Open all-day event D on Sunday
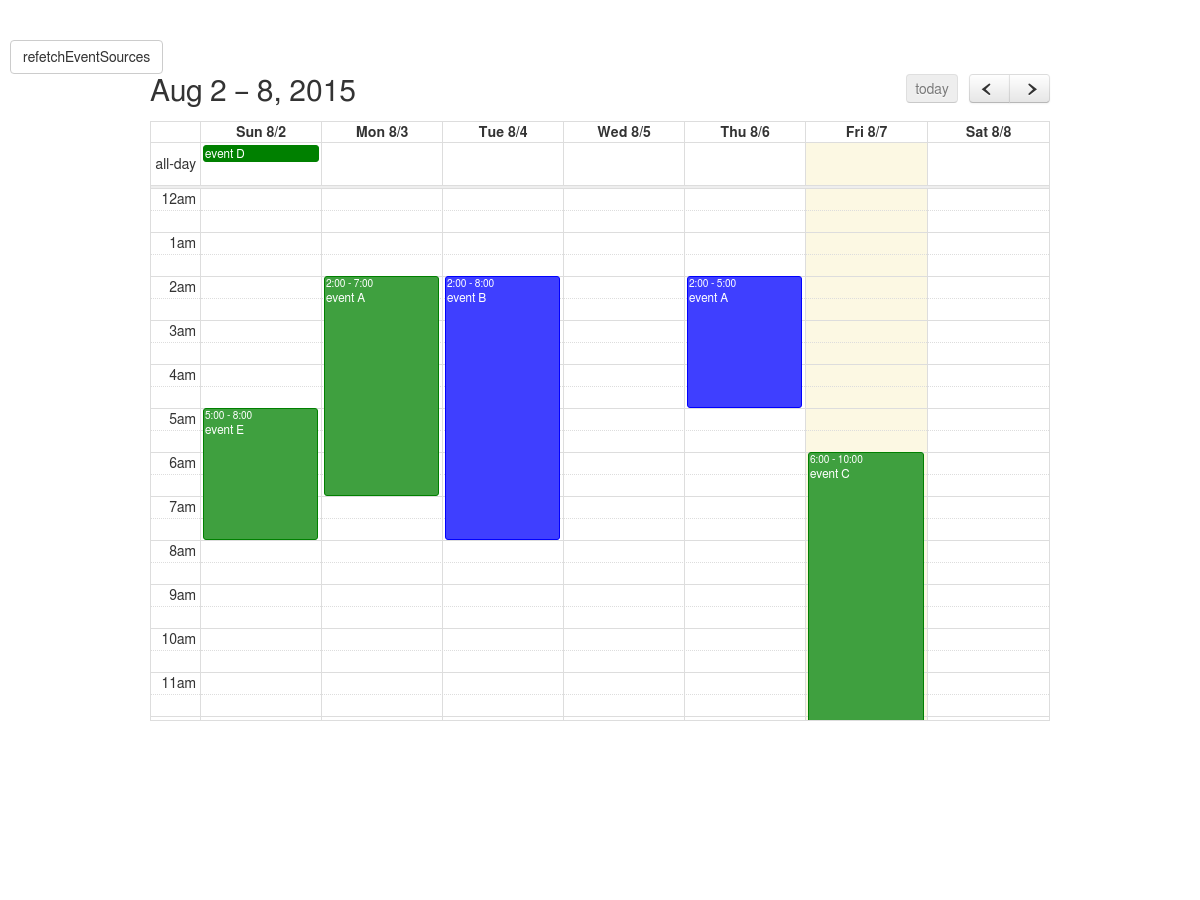Viewport: 1200px width, 900px height. [261, 153]
